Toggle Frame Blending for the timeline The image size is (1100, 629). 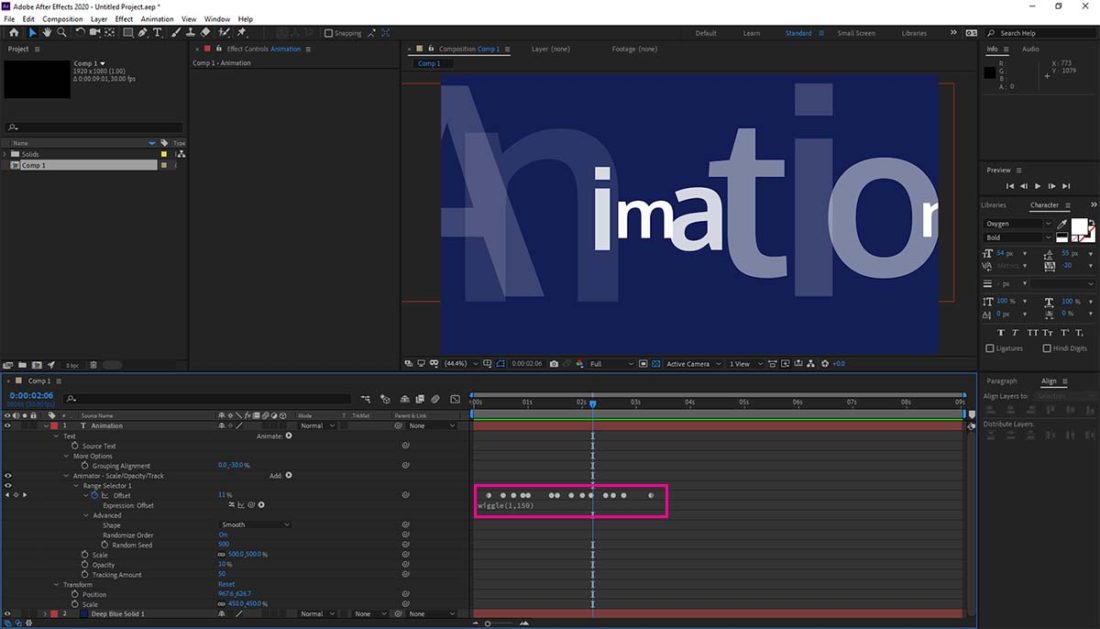coord(420,399)
